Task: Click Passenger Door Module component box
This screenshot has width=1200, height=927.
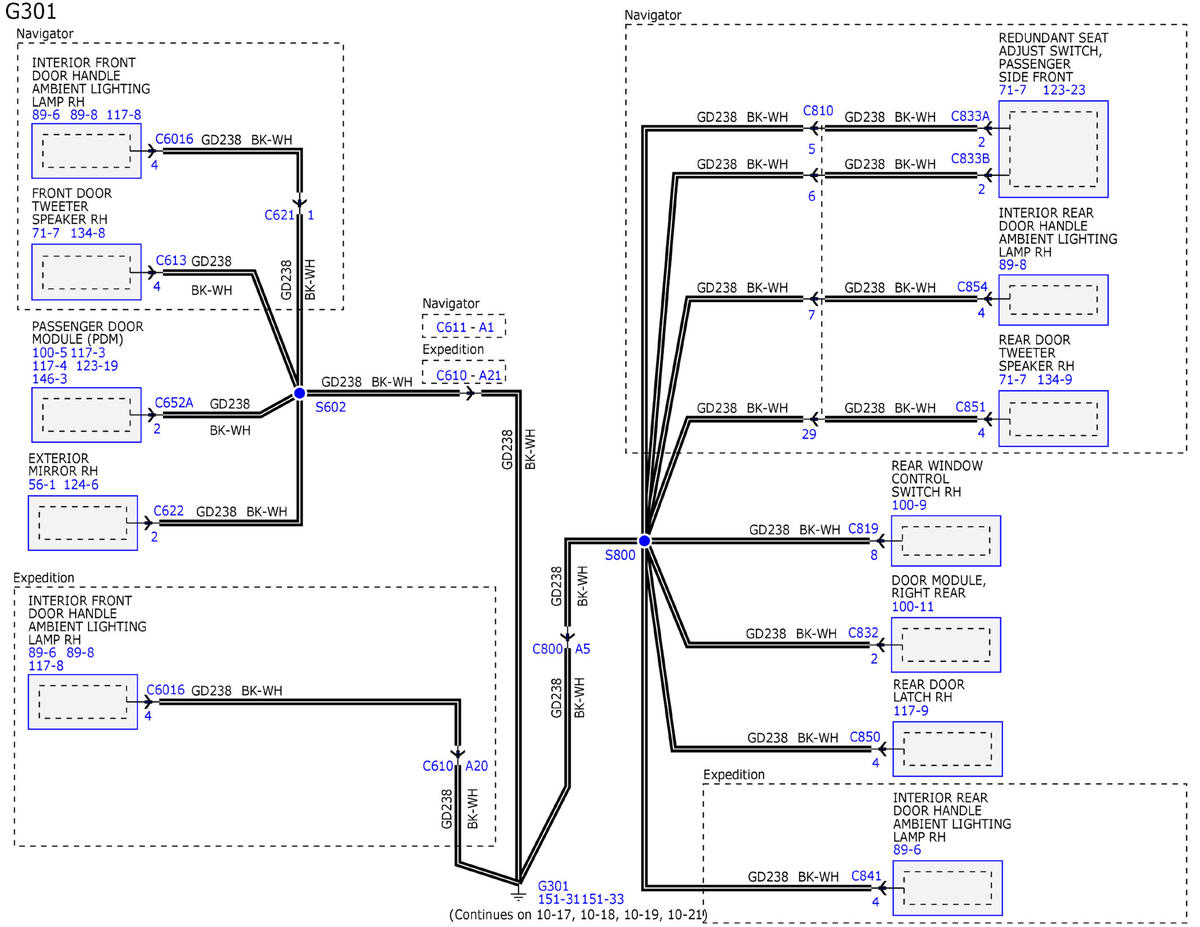Action: point(86,415)
